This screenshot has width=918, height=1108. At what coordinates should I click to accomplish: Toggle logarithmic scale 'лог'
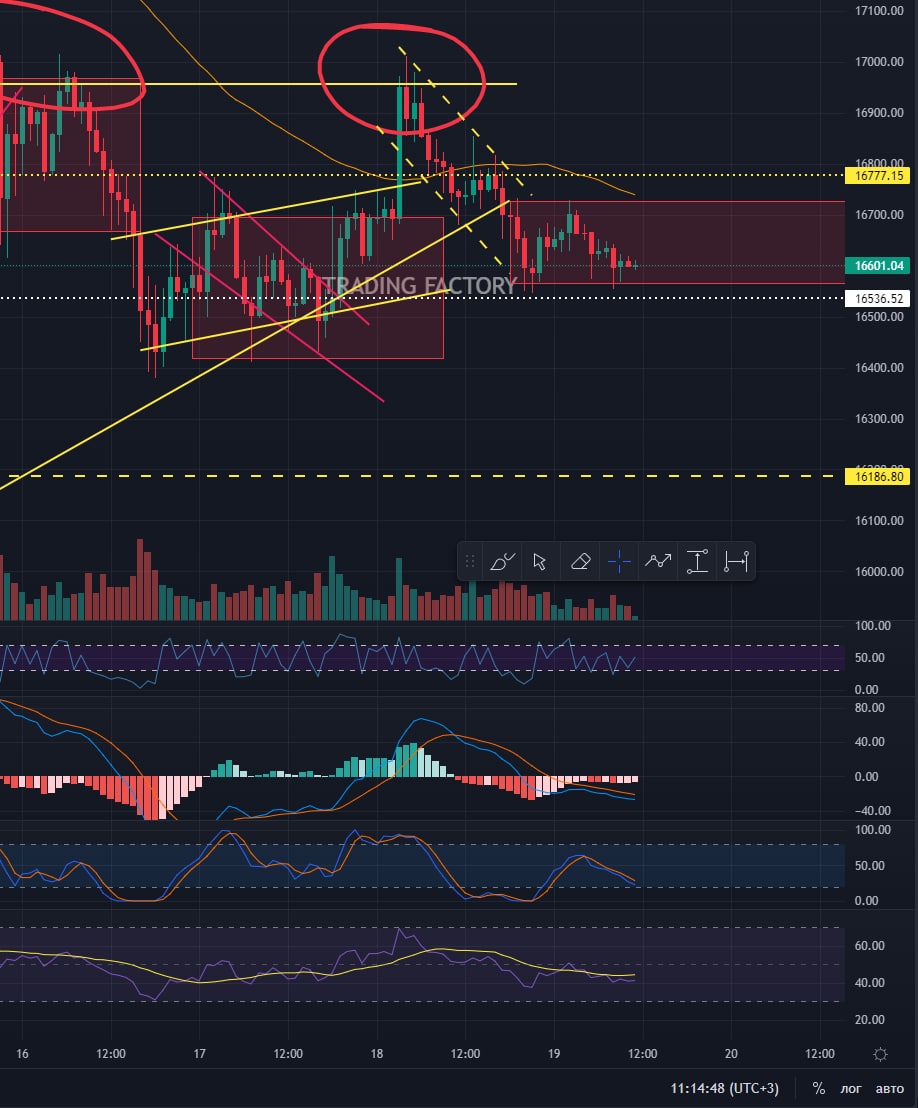849,1088
